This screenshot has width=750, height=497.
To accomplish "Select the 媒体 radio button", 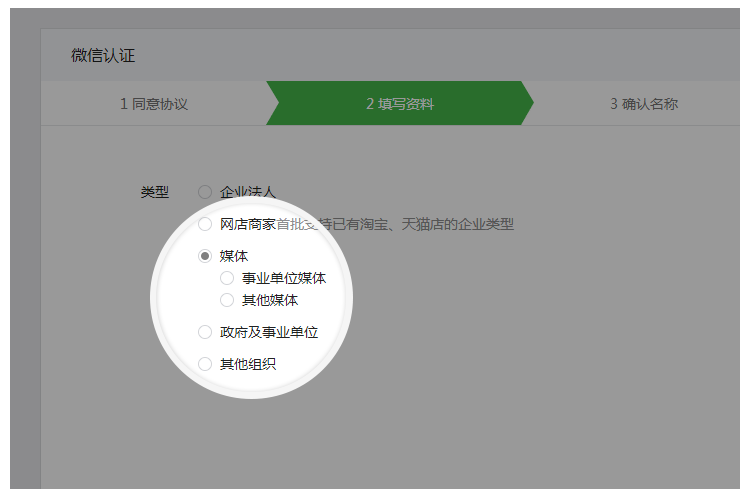I will (205, 256).
